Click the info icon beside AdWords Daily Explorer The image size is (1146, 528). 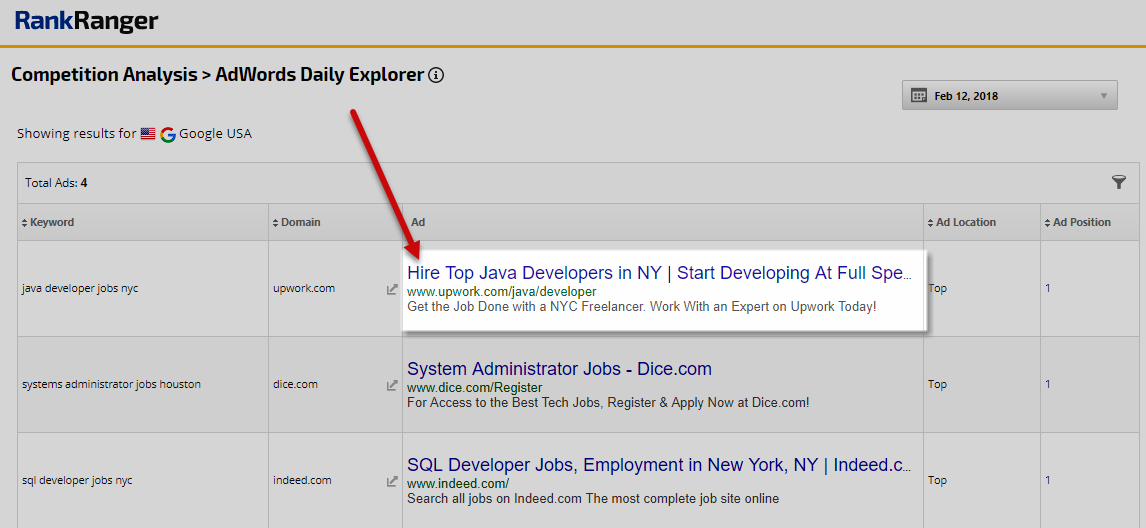click(x=436, y=75)
